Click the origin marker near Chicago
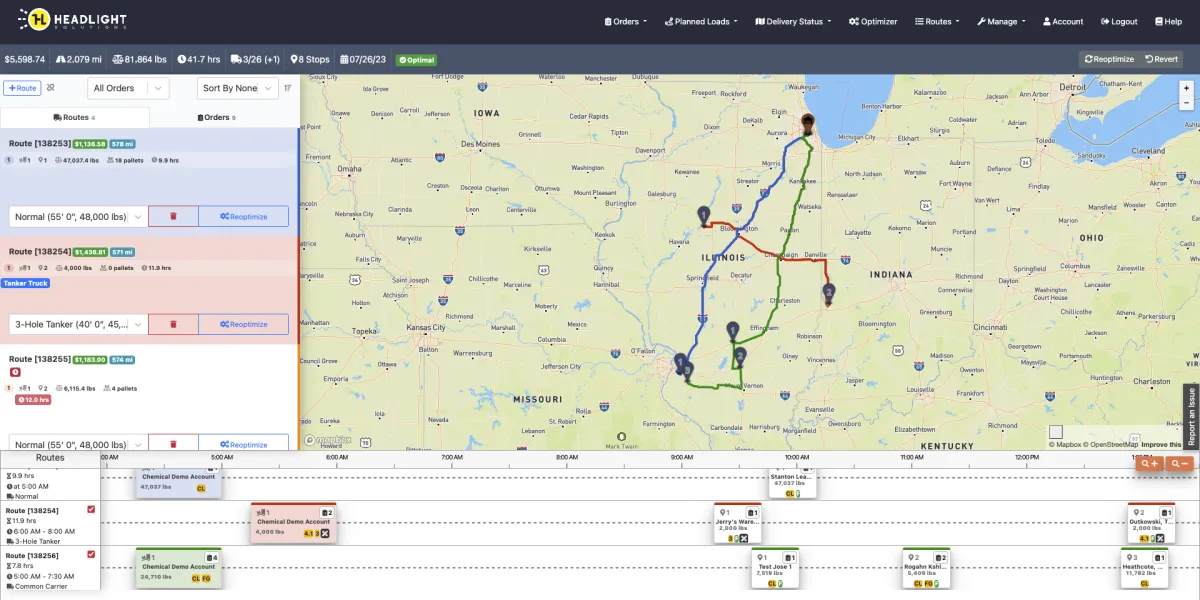This screenshot has width=1200, height=600. tap(808, 125)
